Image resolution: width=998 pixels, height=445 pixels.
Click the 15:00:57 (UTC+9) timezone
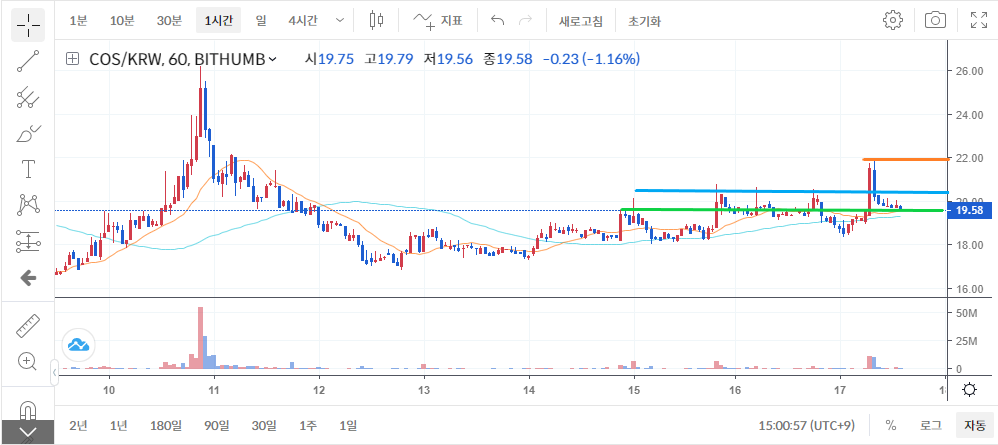[x=806, y=425]
